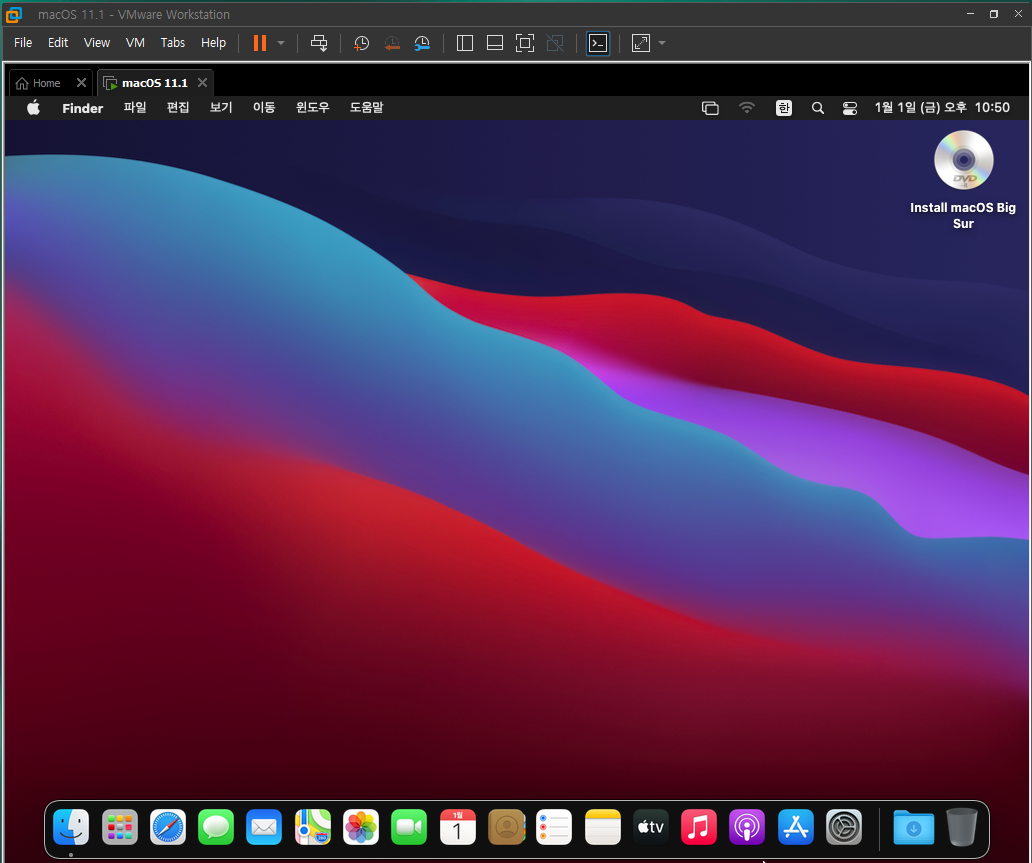Close the Home tab

click(x=81, y=82)
